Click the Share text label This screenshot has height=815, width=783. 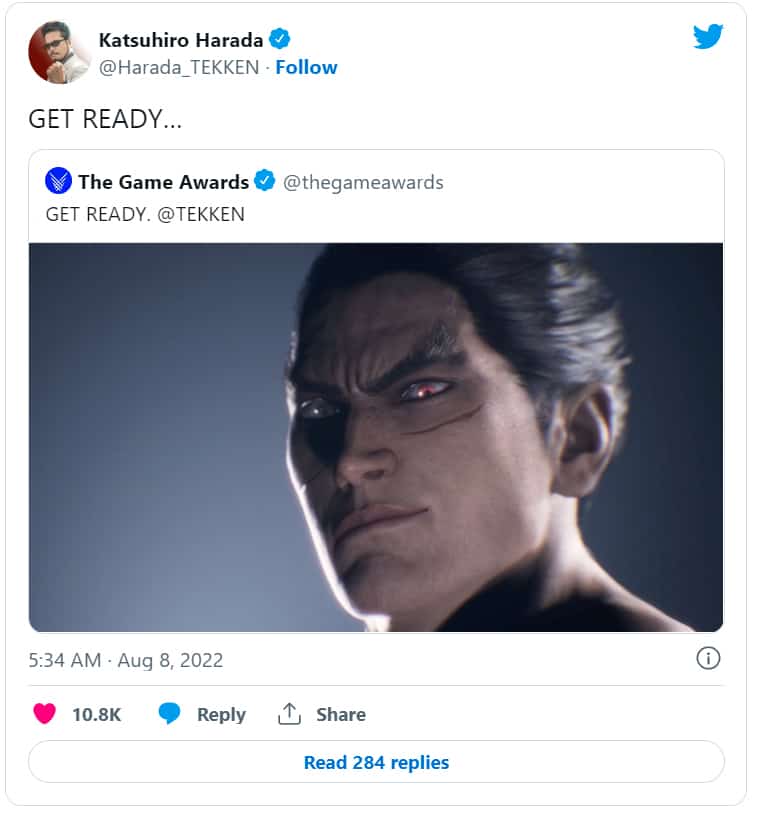pos(340,714)
